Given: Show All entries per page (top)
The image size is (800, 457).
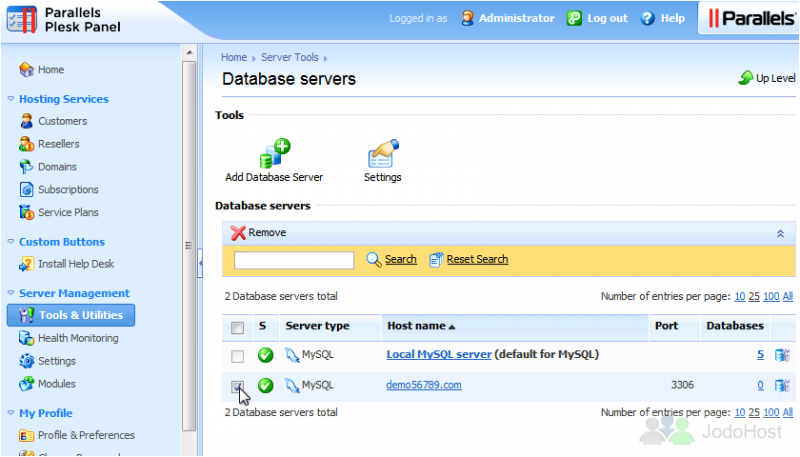Looking at the screenshot, I should click(788, 296).
